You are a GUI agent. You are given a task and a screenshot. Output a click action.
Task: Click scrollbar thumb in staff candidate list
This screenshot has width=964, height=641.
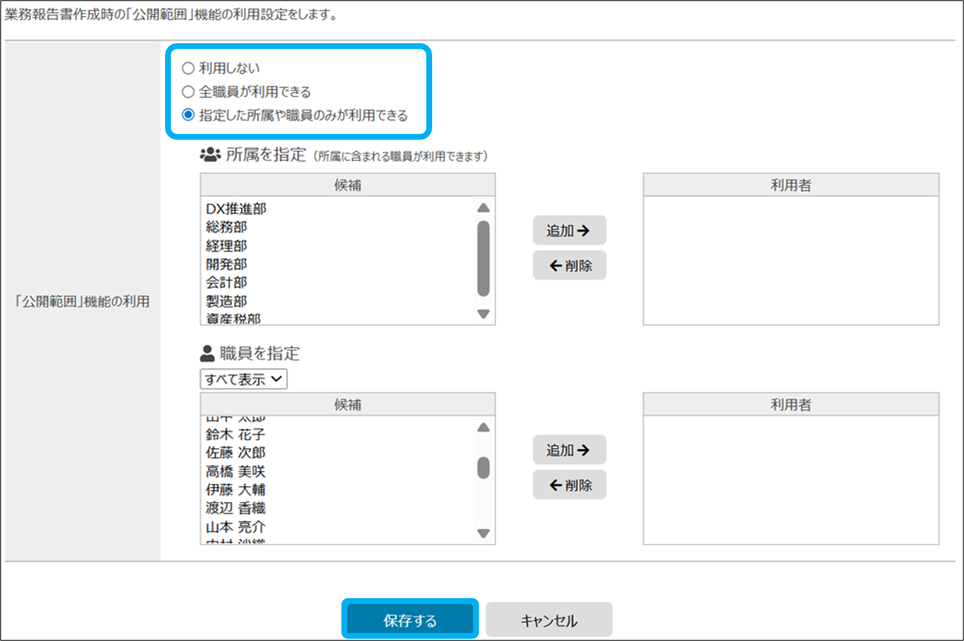(x=483, y=468)
